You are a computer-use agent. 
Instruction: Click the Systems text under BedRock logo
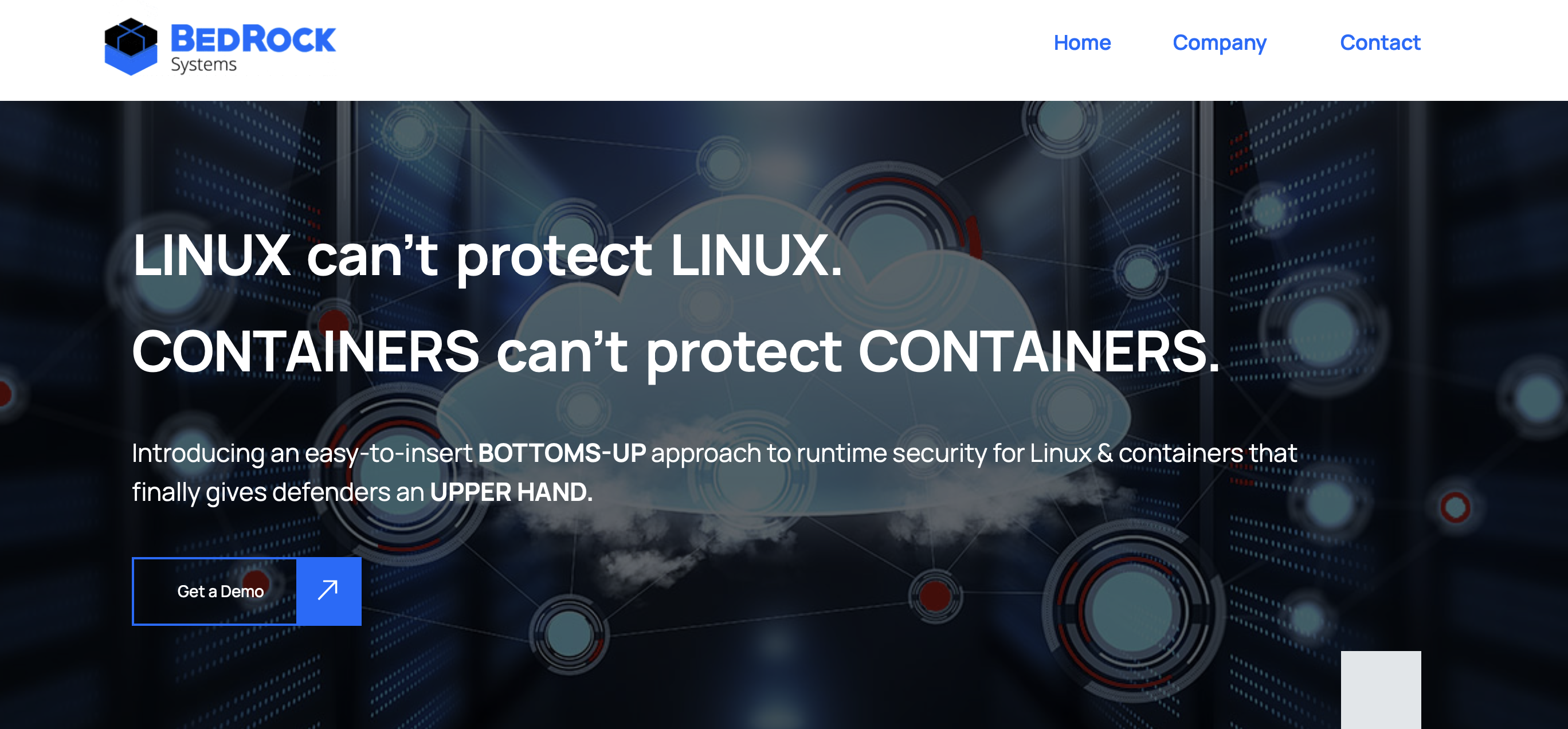pos(203,65)
